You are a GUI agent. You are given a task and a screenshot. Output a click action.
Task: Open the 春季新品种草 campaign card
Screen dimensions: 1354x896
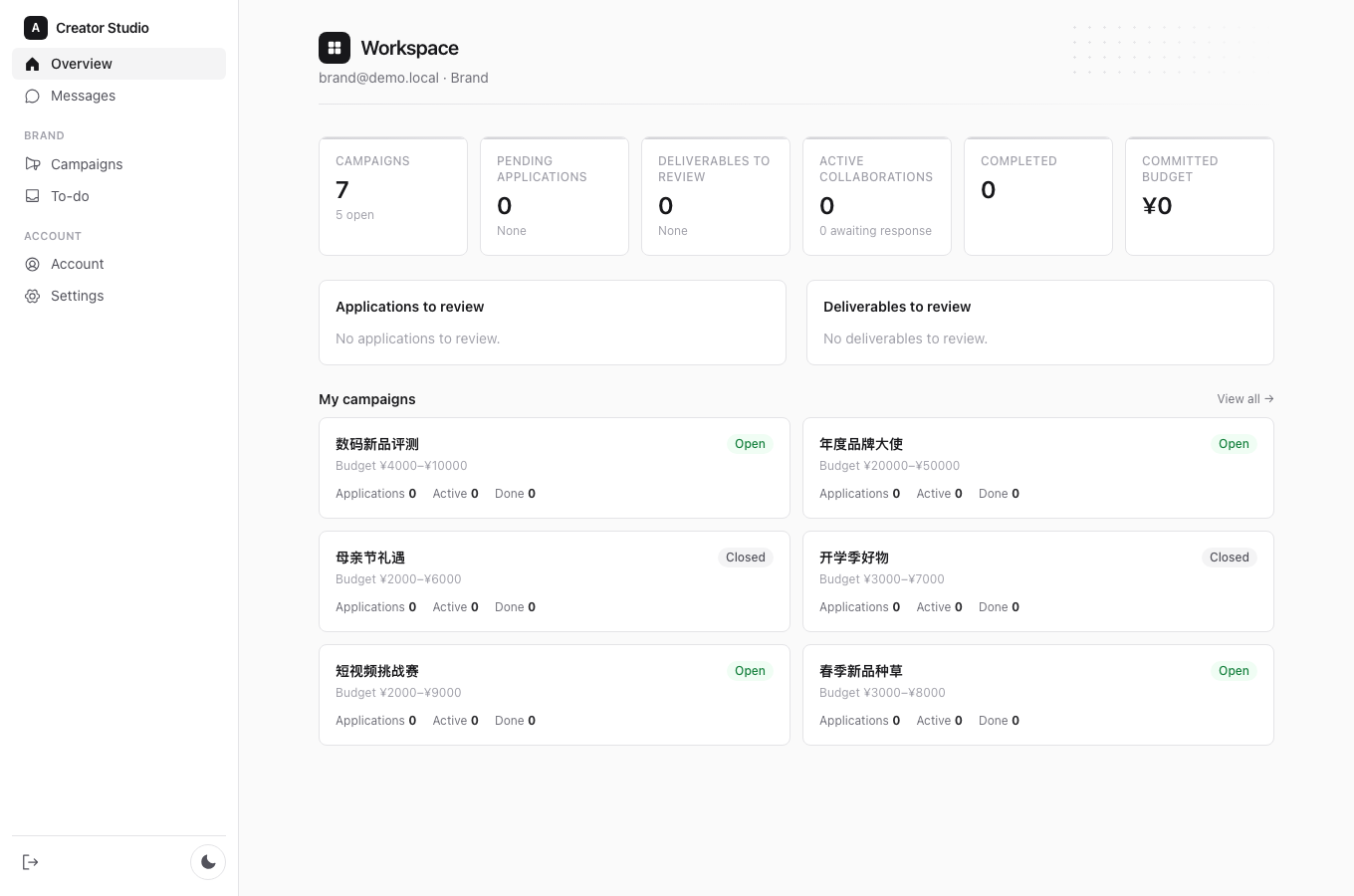pos(1038,695)
